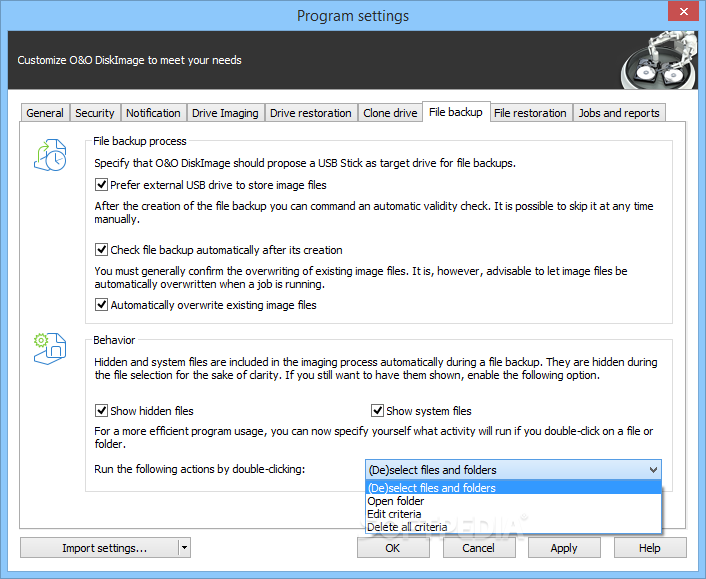706x579 pixels.
Task: Select Open folder from dropdown list
Action: click(513, 501)
